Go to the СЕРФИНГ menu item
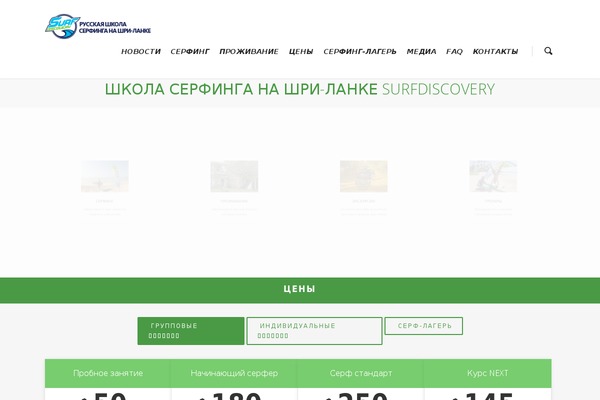This screenshot has height=400, width=600. [x=190, y=51]
